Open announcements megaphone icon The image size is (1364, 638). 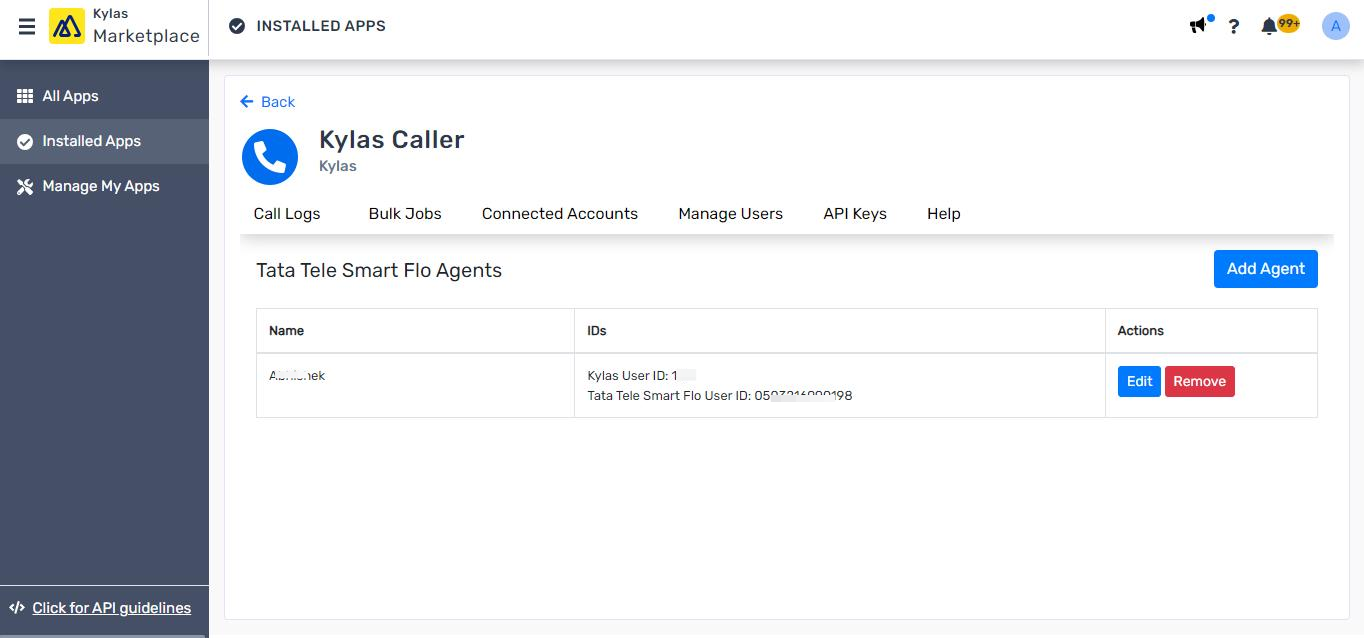coord(1199,25)
